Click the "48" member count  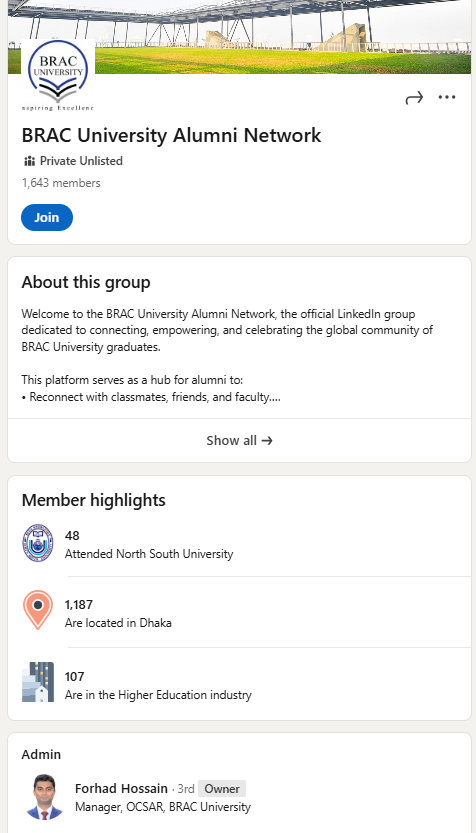[x=72, y=536]
